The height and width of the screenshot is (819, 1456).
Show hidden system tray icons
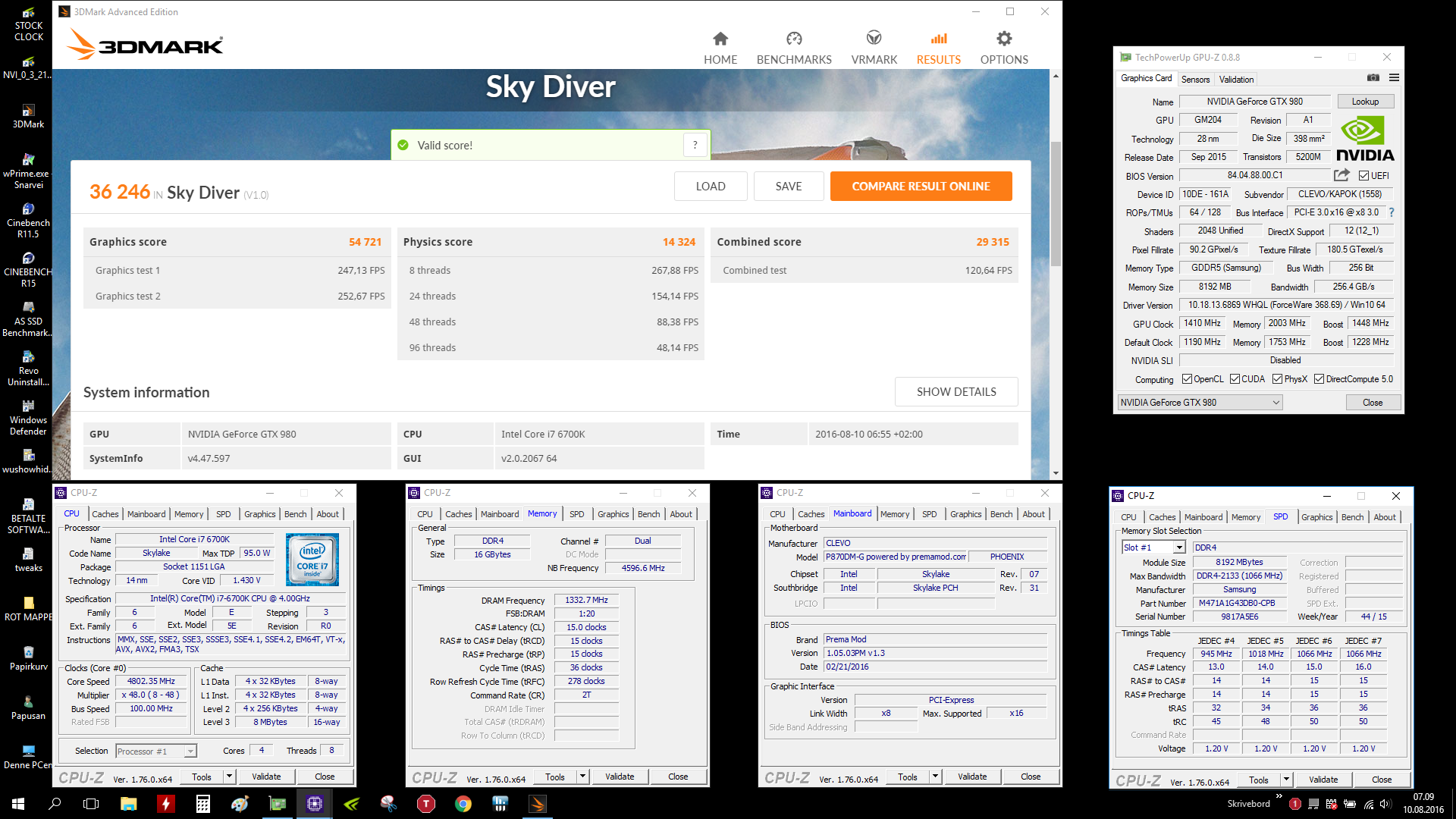click(1279, 796)
